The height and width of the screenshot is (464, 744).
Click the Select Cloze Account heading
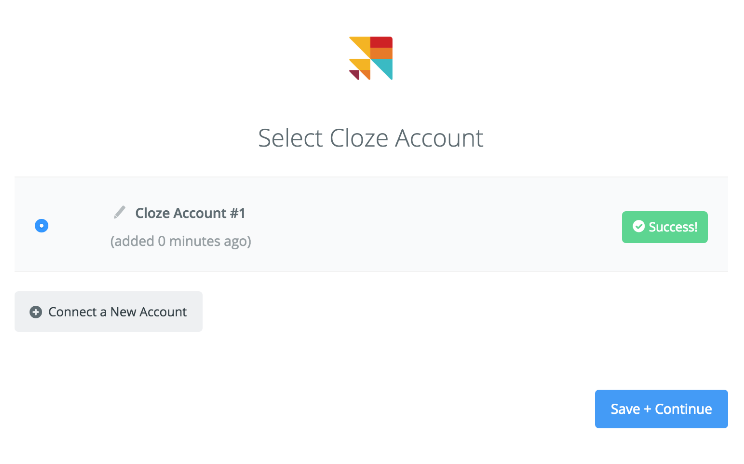371,138
